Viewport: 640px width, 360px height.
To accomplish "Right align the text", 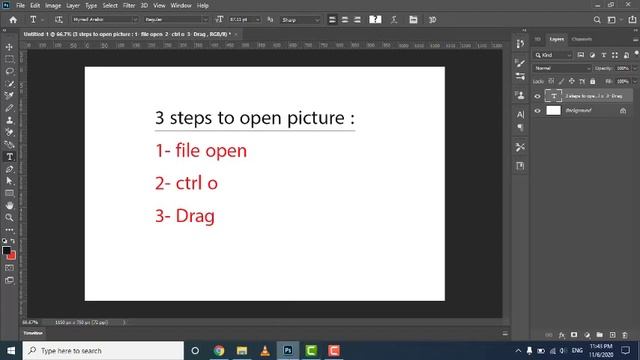I will click(357, 20).
